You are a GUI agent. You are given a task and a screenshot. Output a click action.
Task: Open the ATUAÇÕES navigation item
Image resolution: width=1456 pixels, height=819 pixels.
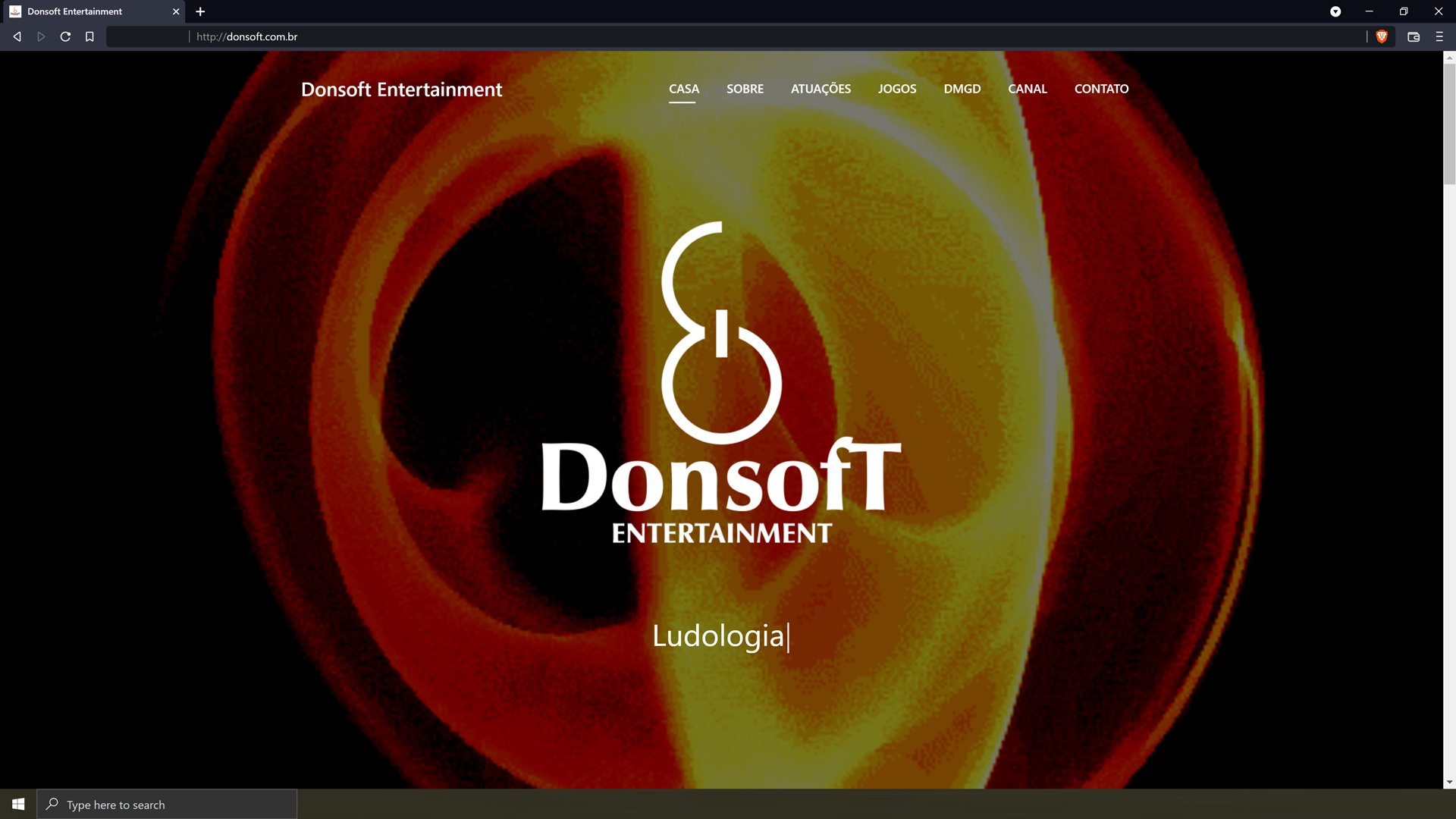tap(821, 89)
